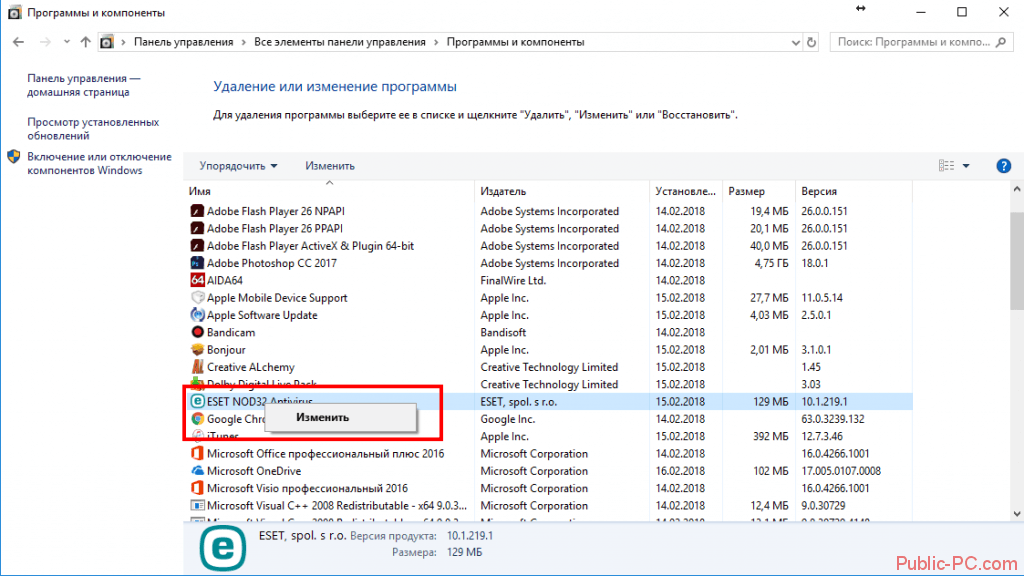Open the address bar history dropdown
This screenshot has height=576, width=1024.
point(790,42)
